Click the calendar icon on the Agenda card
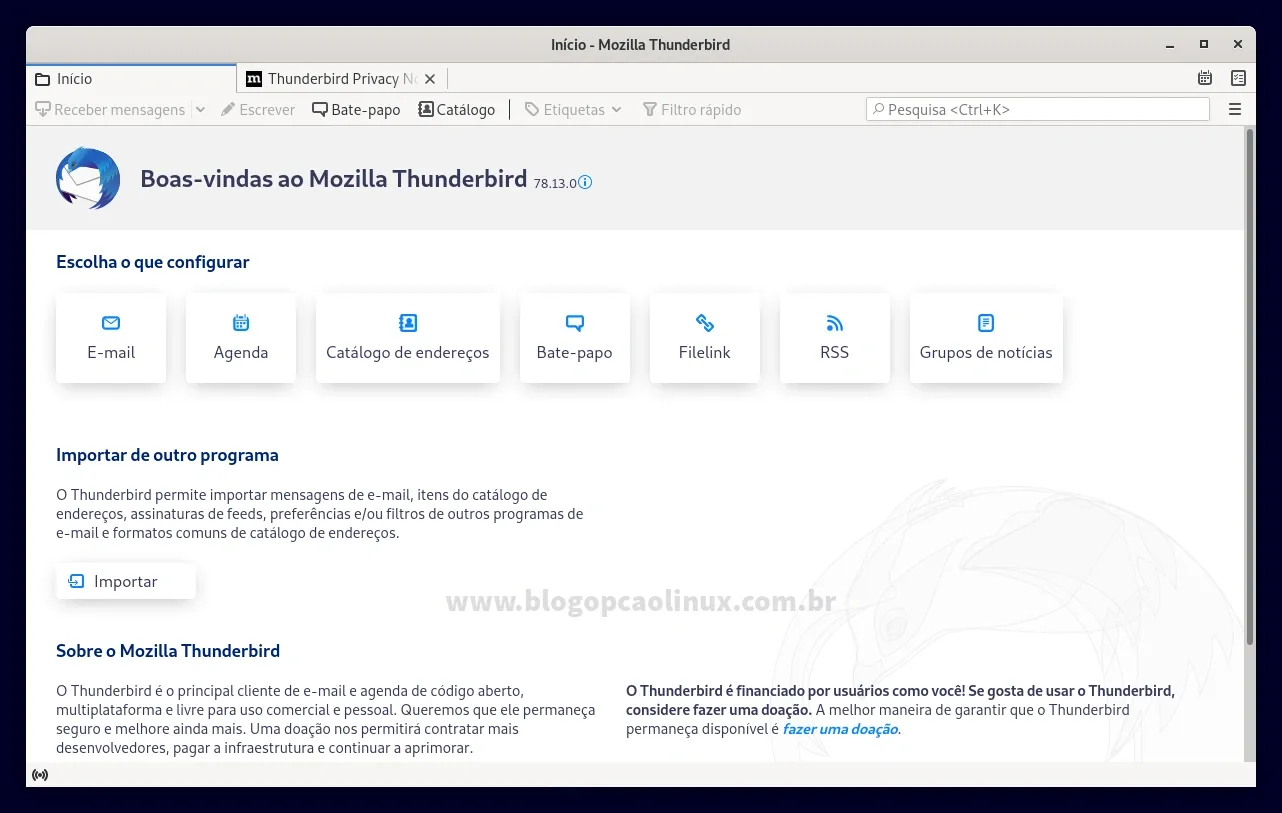 tap(241, 323)
